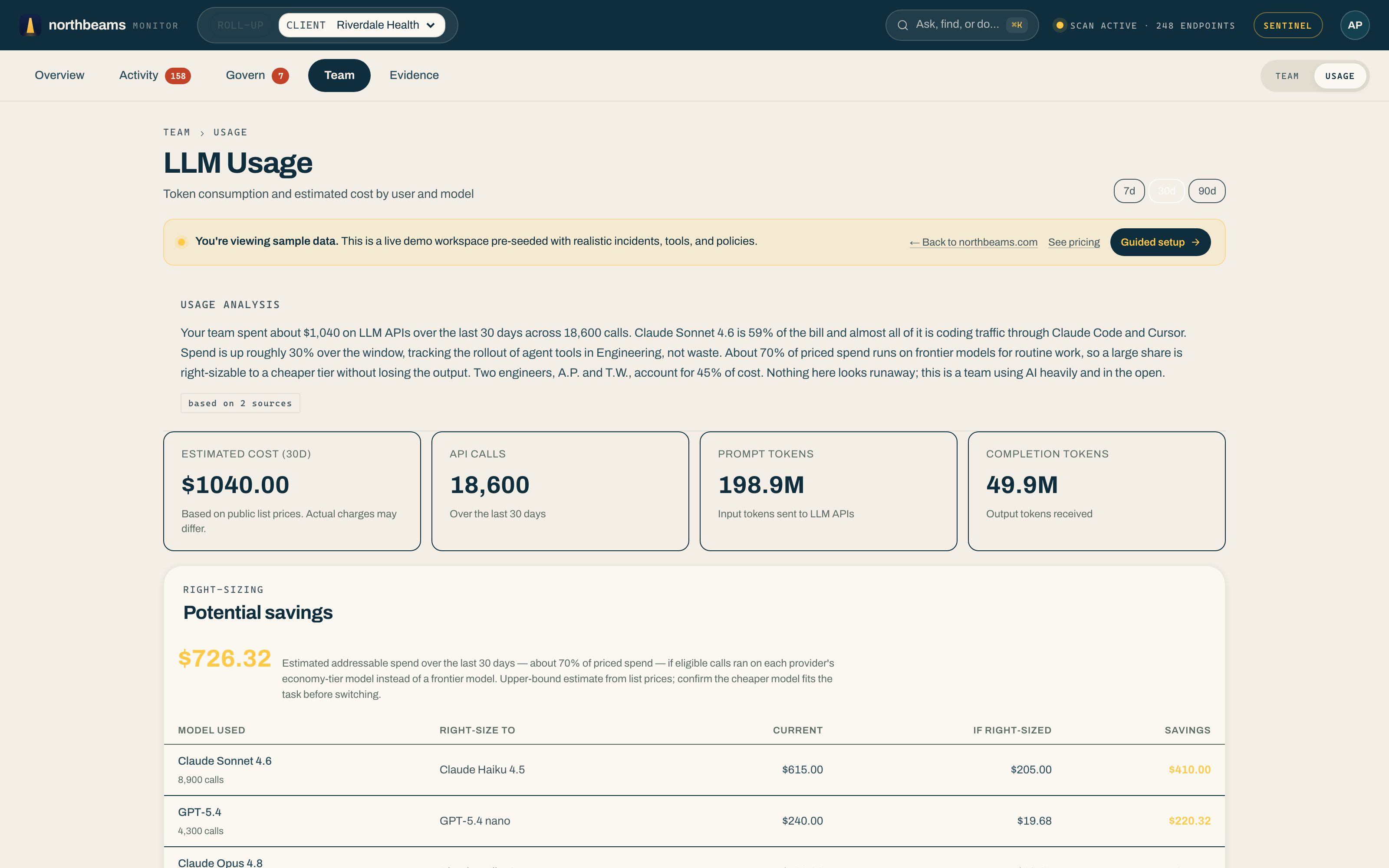1389x868 pixels.
Task: Click the Estimated Cost $1040.00 card
Action: pyautogui.click(x=292, y=491)
